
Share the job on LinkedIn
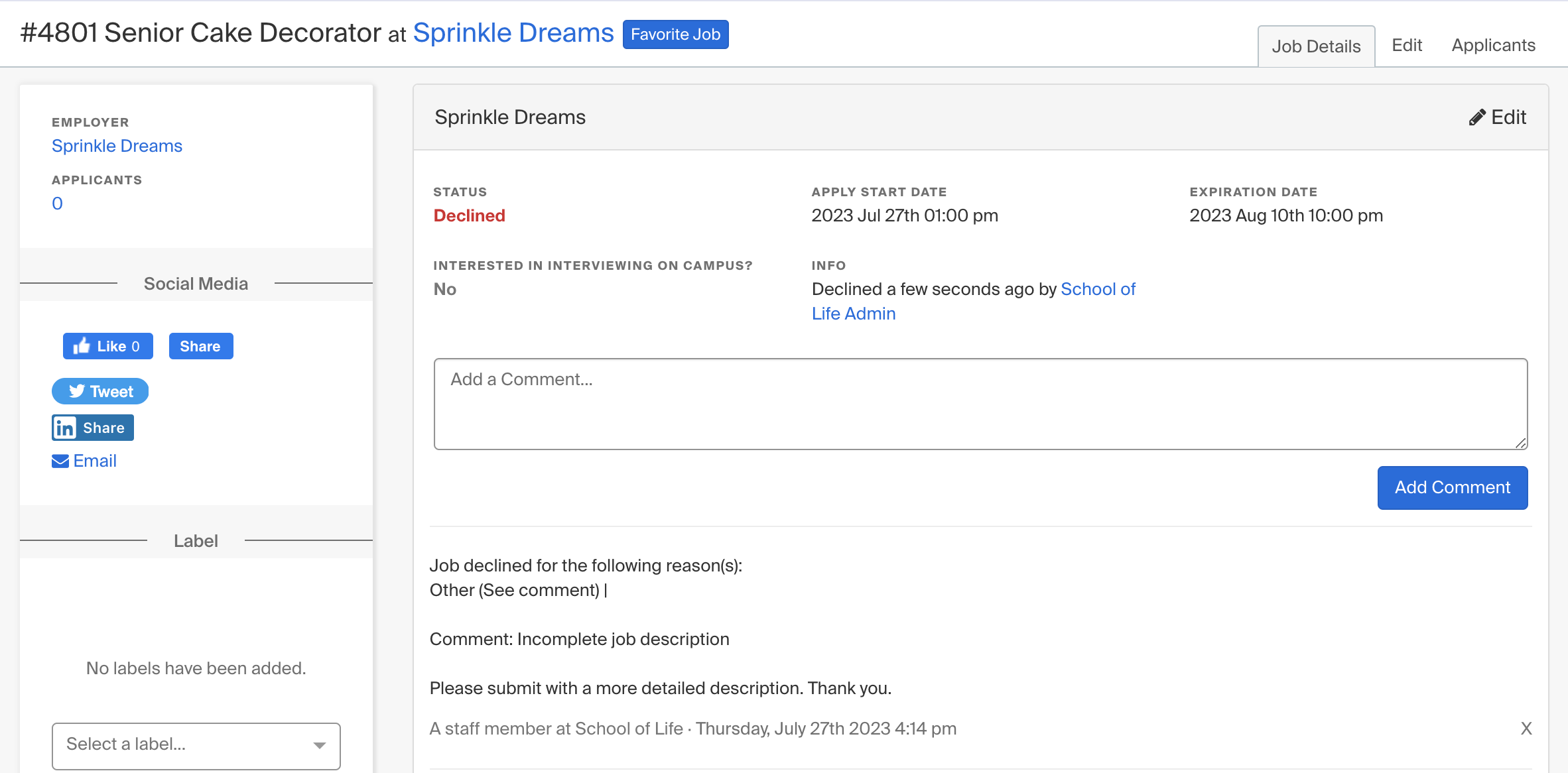click(93, 428)
